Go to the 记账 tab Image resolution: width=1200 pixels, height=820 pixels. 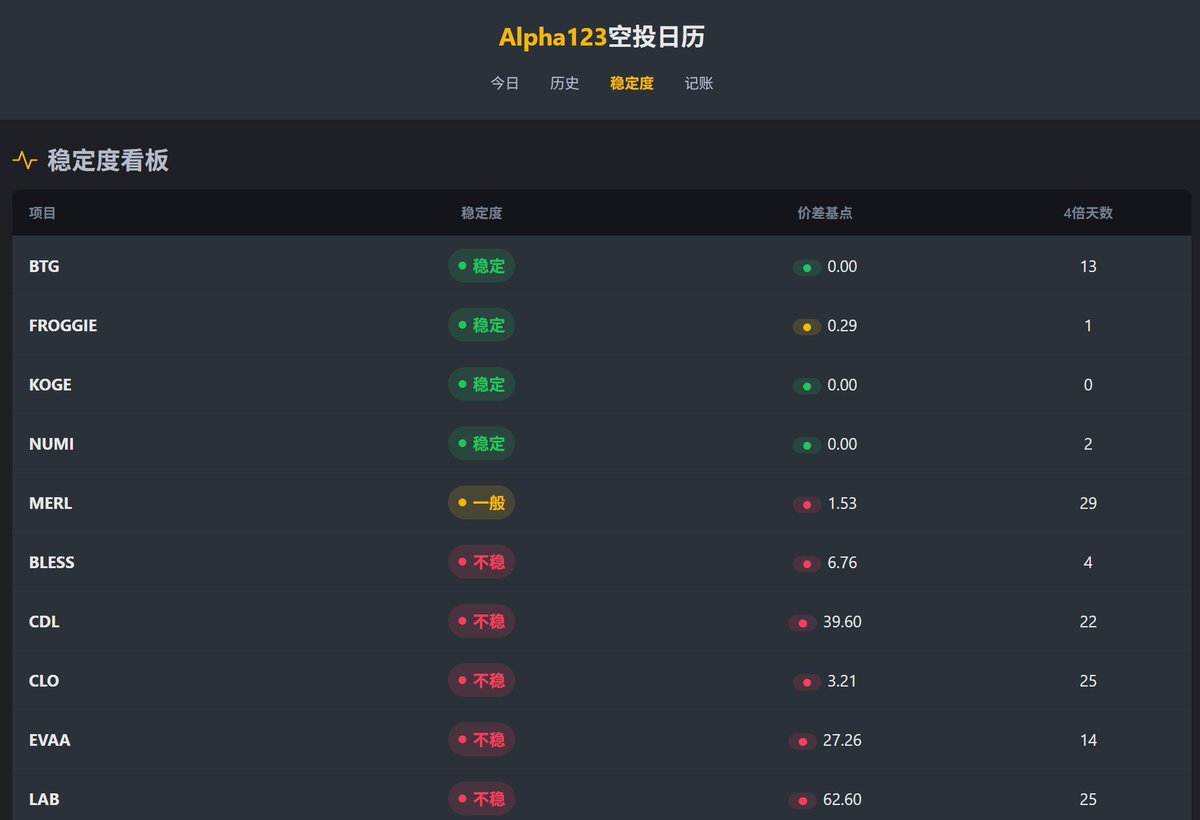coord(699,84)
